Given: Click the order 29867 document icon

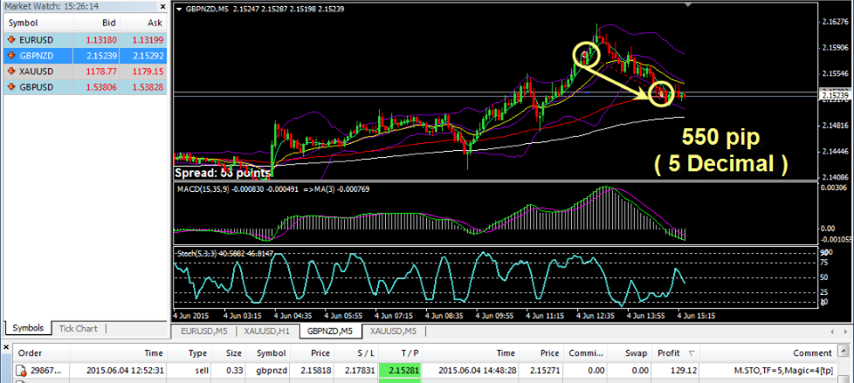Looking at the screenshot, I should click(x=21, y=371).
